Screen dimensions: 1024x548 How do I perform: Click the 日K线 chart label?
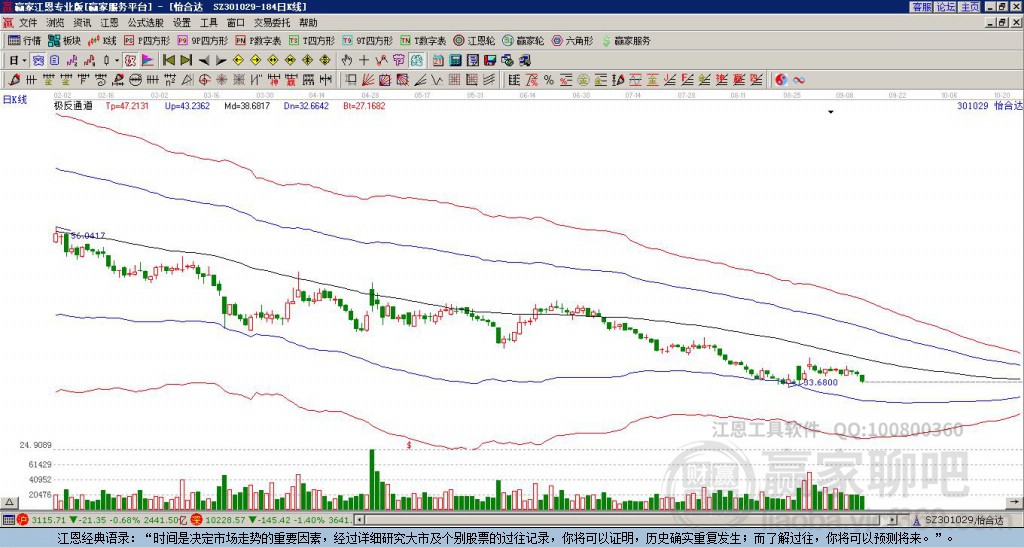15,100
